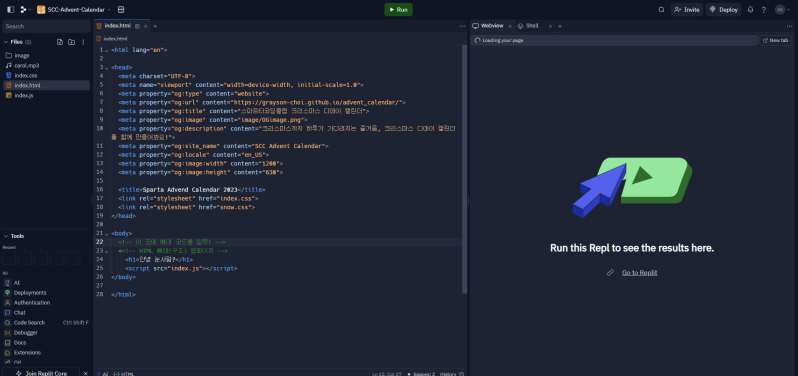Click the AI status bar item
This screenshot has height=376, width=798.
tap(102, 373)
